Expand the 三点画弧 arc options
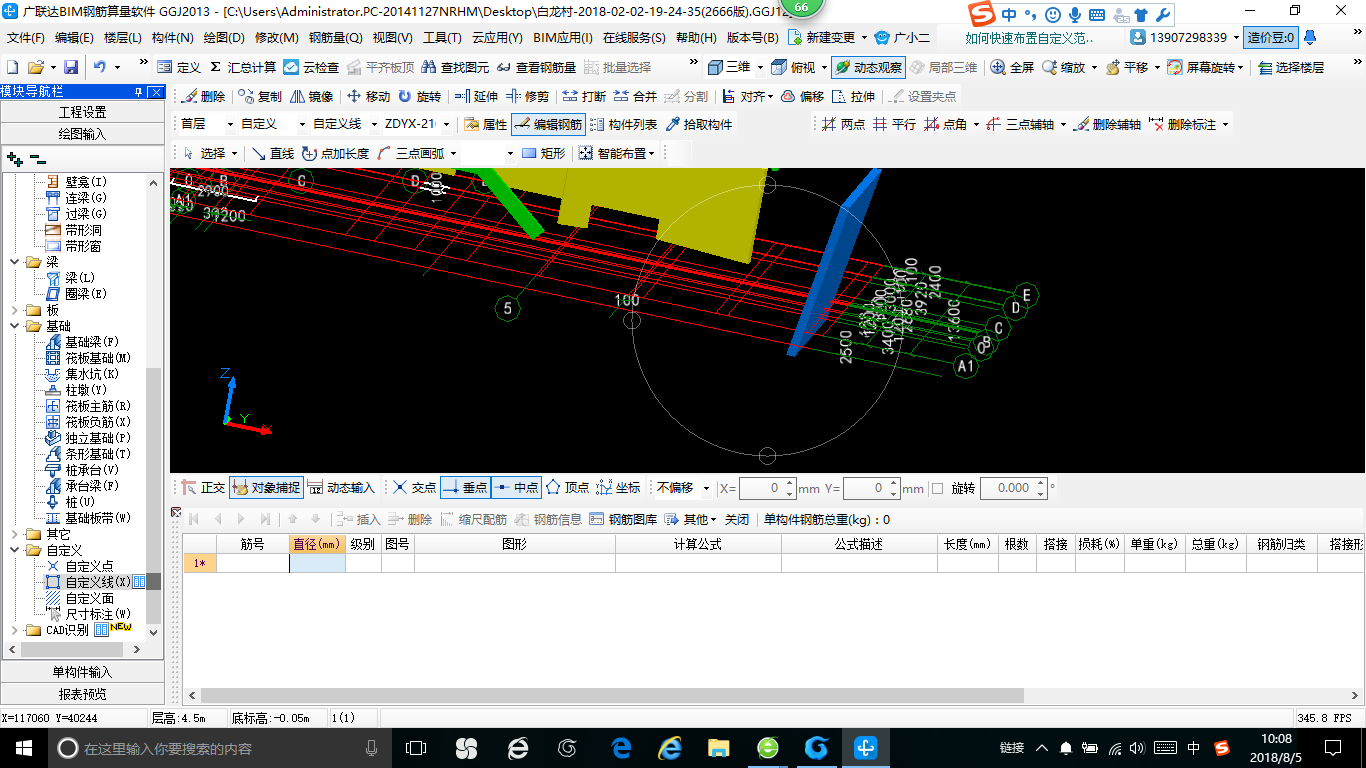 pos(453,153)
